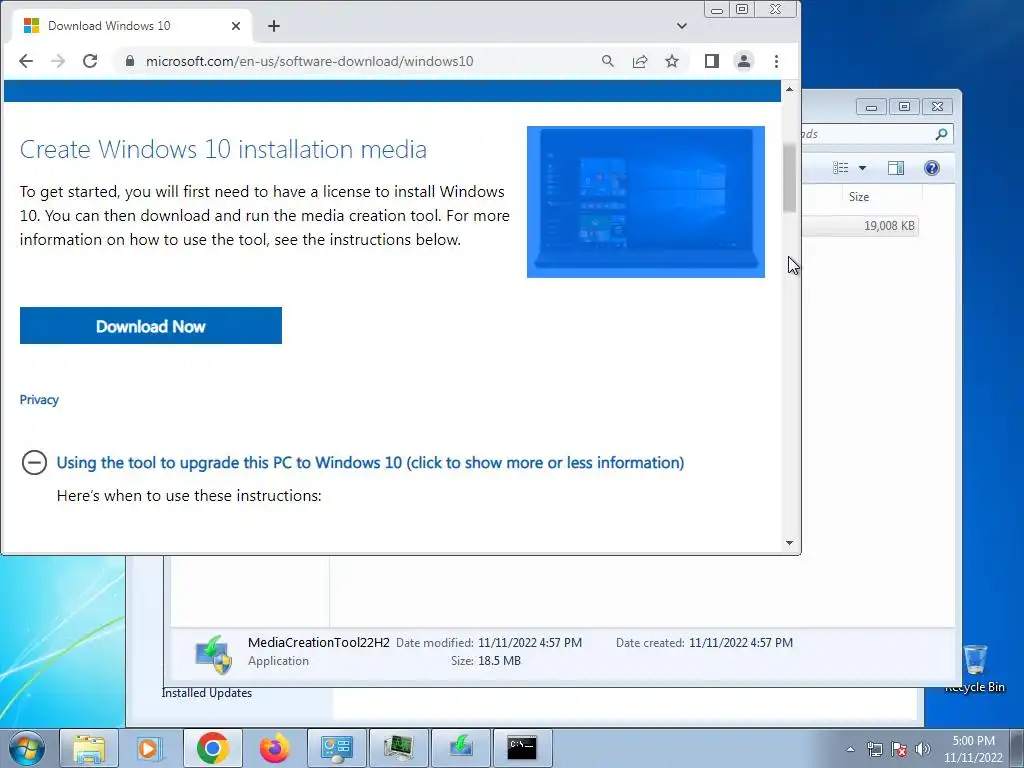The height and width of the screenshot is (768, 1024).
Task: Click Date created value in details pane
Action: tap(741, 643)
